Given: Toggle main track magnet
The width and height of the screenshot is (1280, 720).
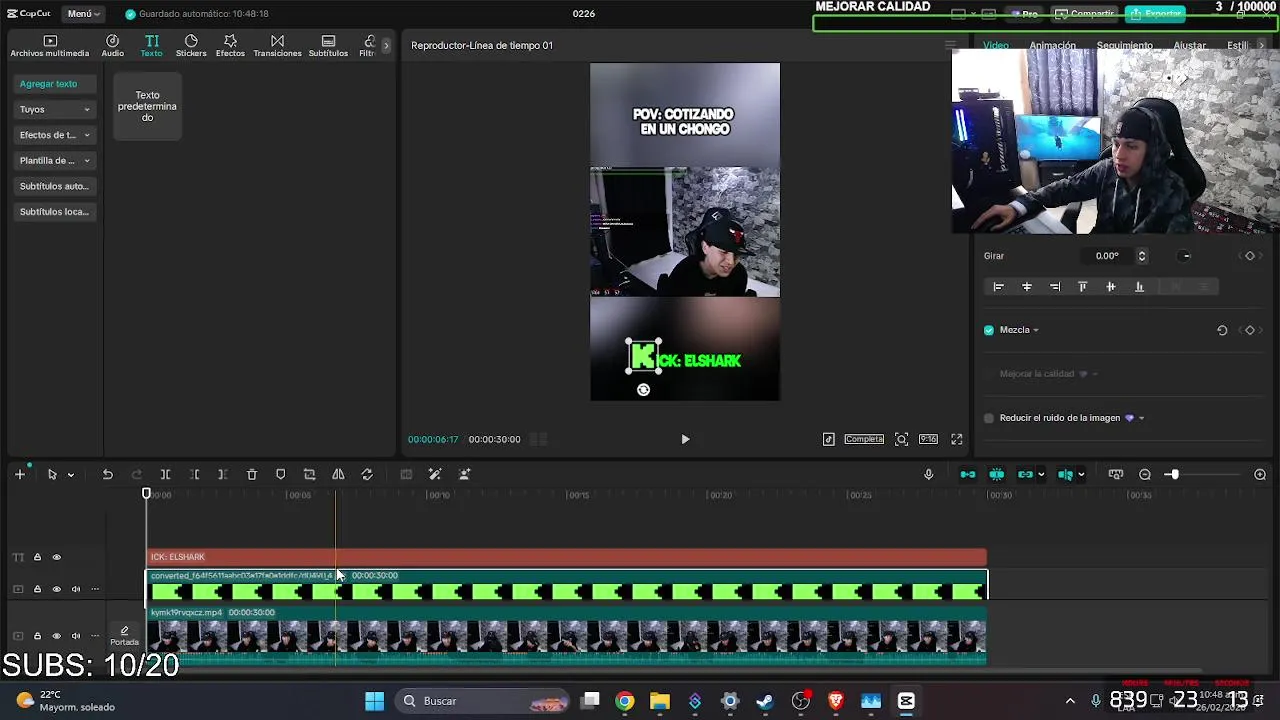Looking at the screenshot, I should click(968, 474).
